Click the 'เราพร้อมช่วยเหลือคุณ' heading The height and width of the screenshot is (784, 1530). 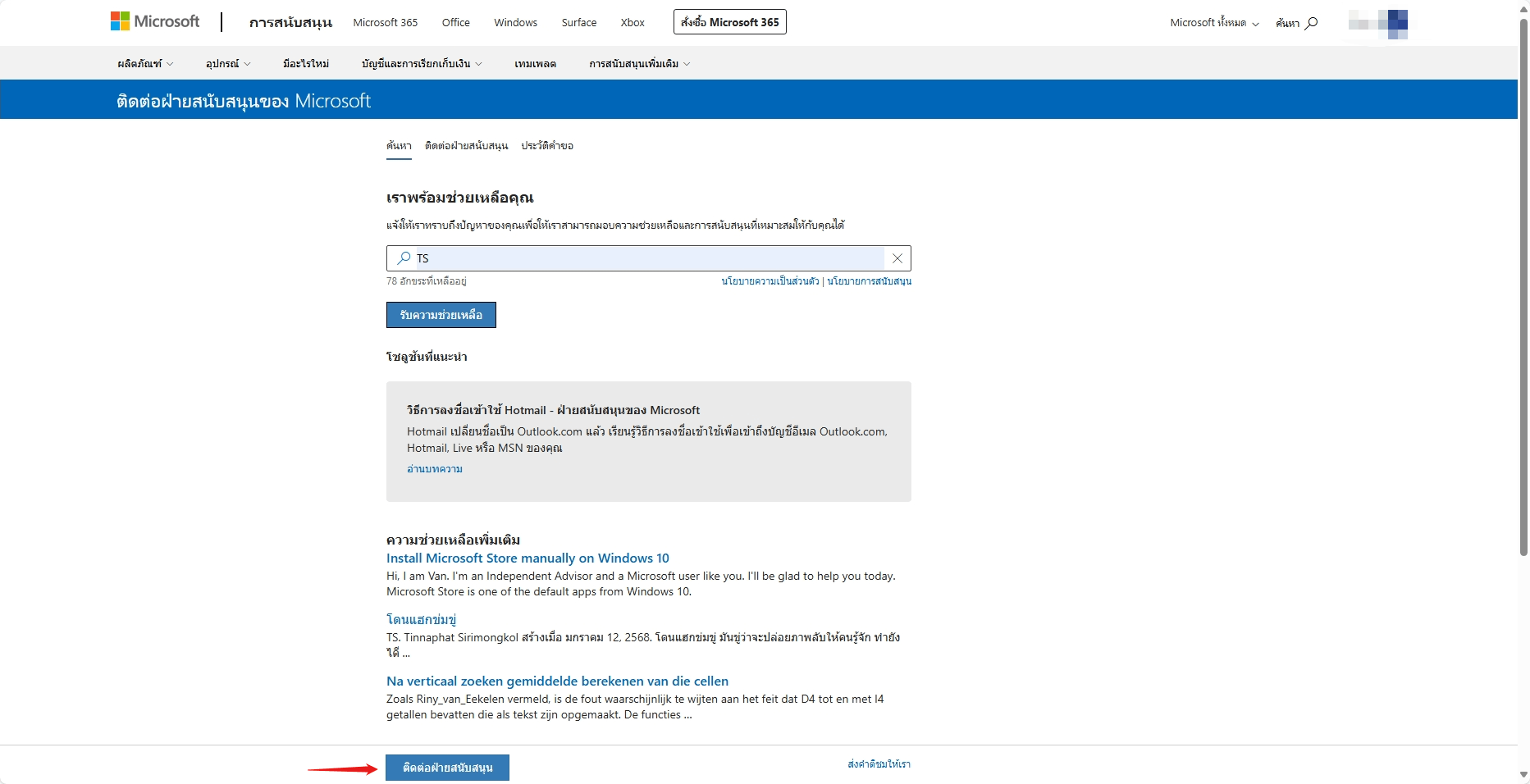point(460,198)
